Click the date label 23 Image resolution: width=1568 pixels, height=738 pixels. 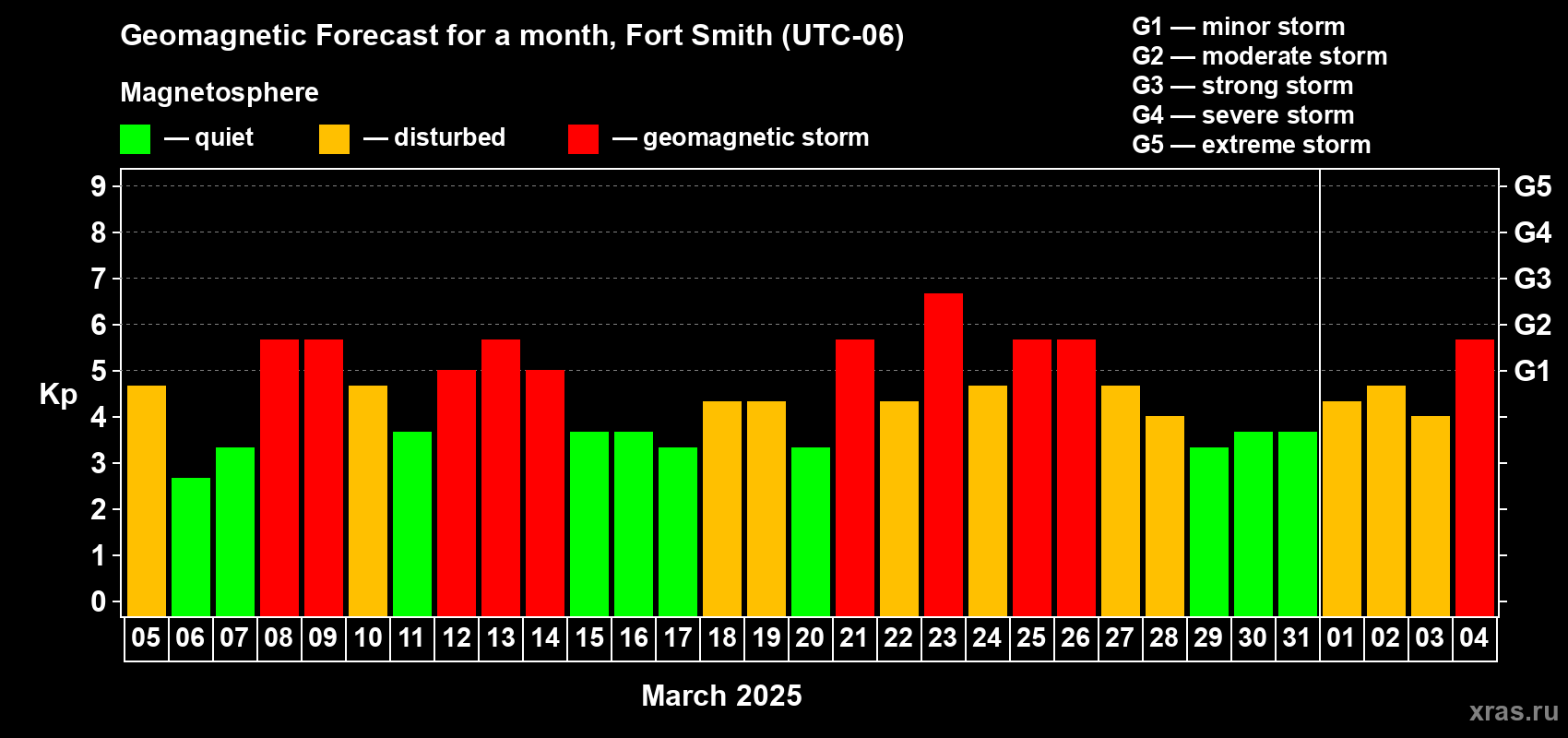tap(943, 638)
